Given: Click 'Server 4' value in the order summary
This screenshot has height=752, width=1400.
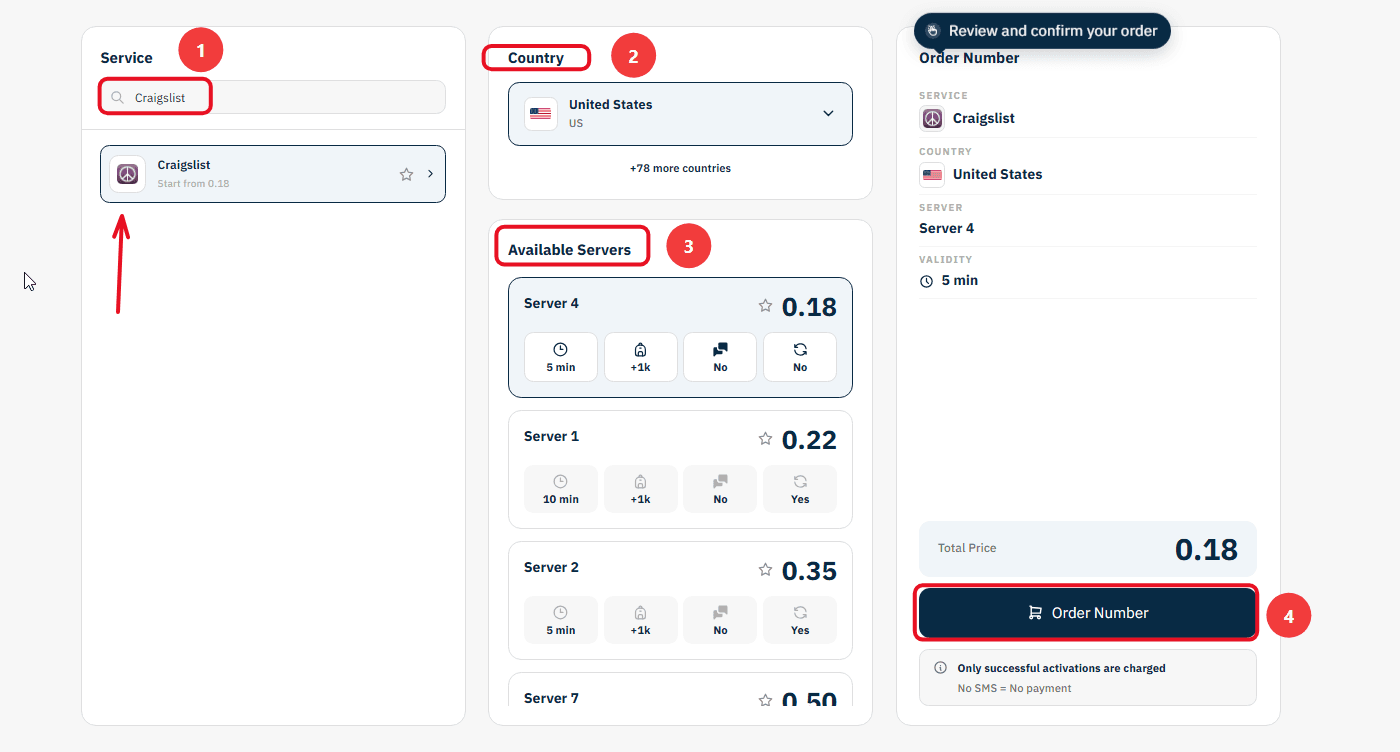Looking at the screenshot, I should coord(946,228).
